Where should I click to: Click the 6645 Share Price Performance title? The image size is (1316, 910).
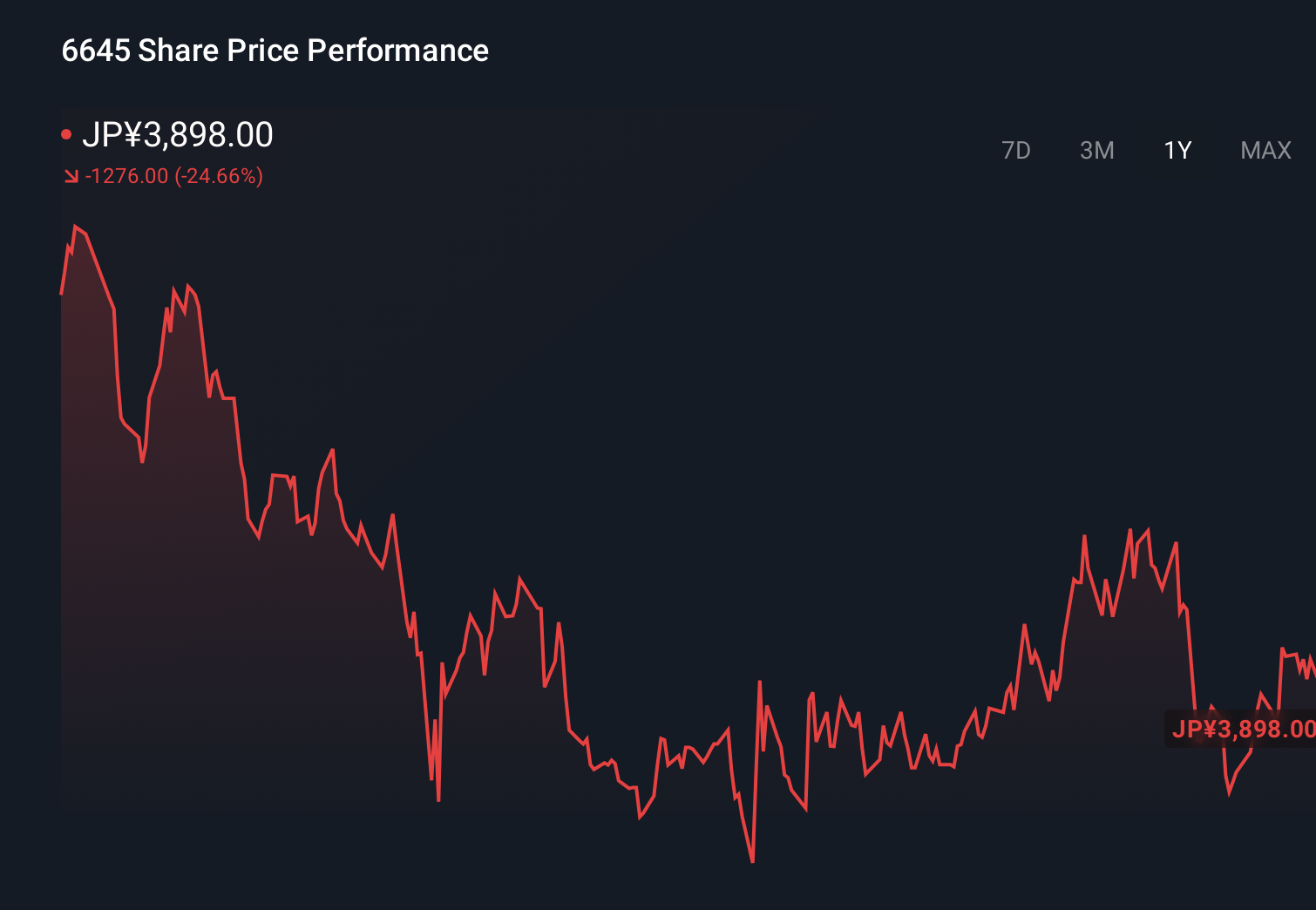275,51
